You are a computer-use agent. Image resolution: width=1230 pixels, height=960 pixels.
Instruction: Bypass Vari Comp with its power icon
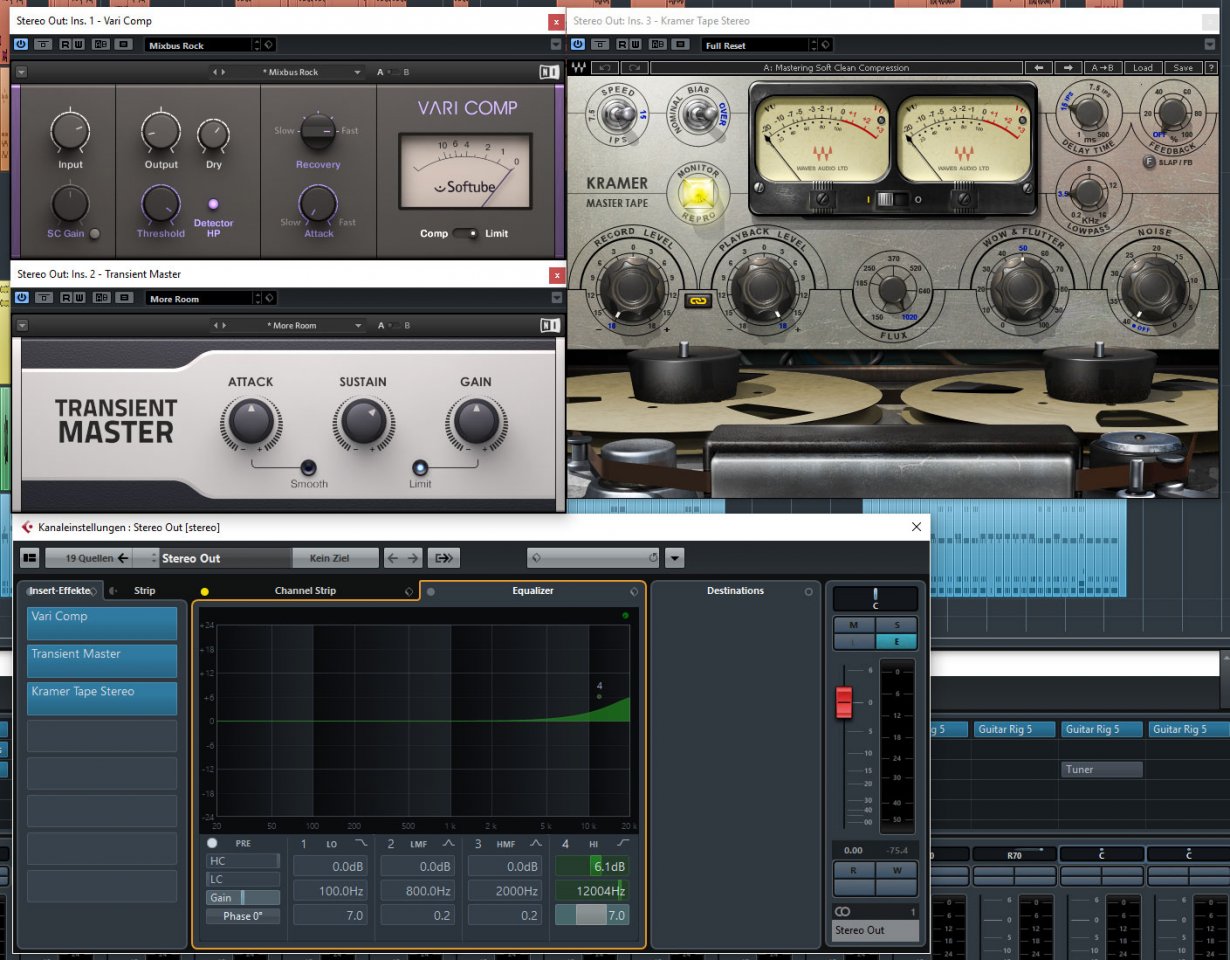click(21, 45)
